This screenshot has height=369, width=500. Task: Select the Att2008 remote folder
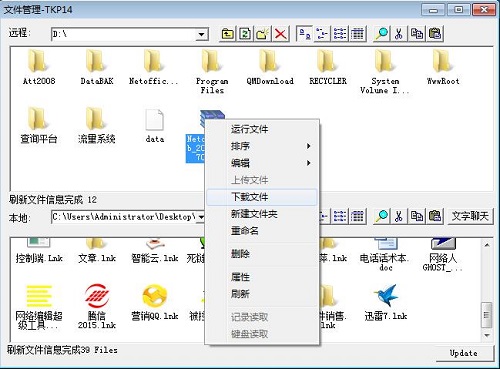(x=39, y=67)
